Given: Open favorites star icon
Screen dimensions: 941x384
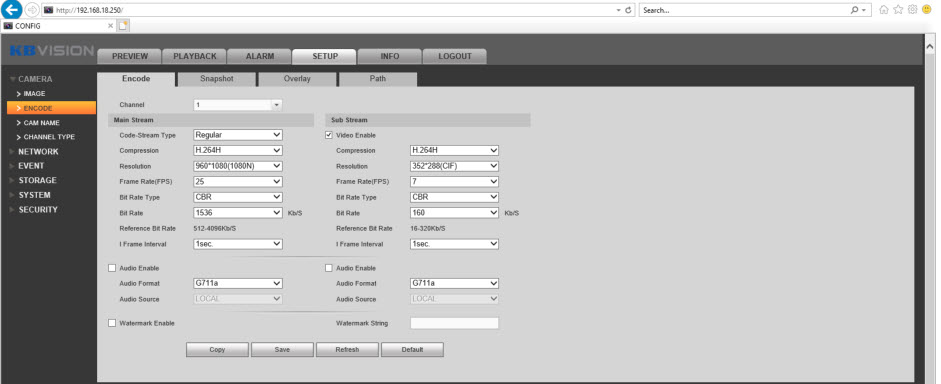Looking at the screenshot, I should 898,10.
